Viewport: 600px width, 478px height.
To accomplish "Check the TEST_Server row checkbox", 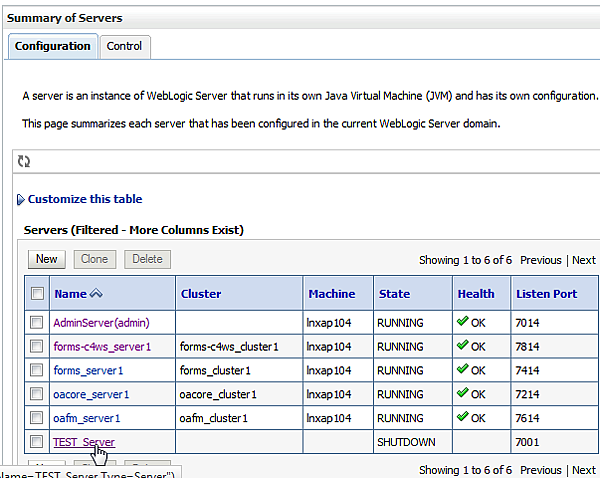I will click(x=36, y=442).
